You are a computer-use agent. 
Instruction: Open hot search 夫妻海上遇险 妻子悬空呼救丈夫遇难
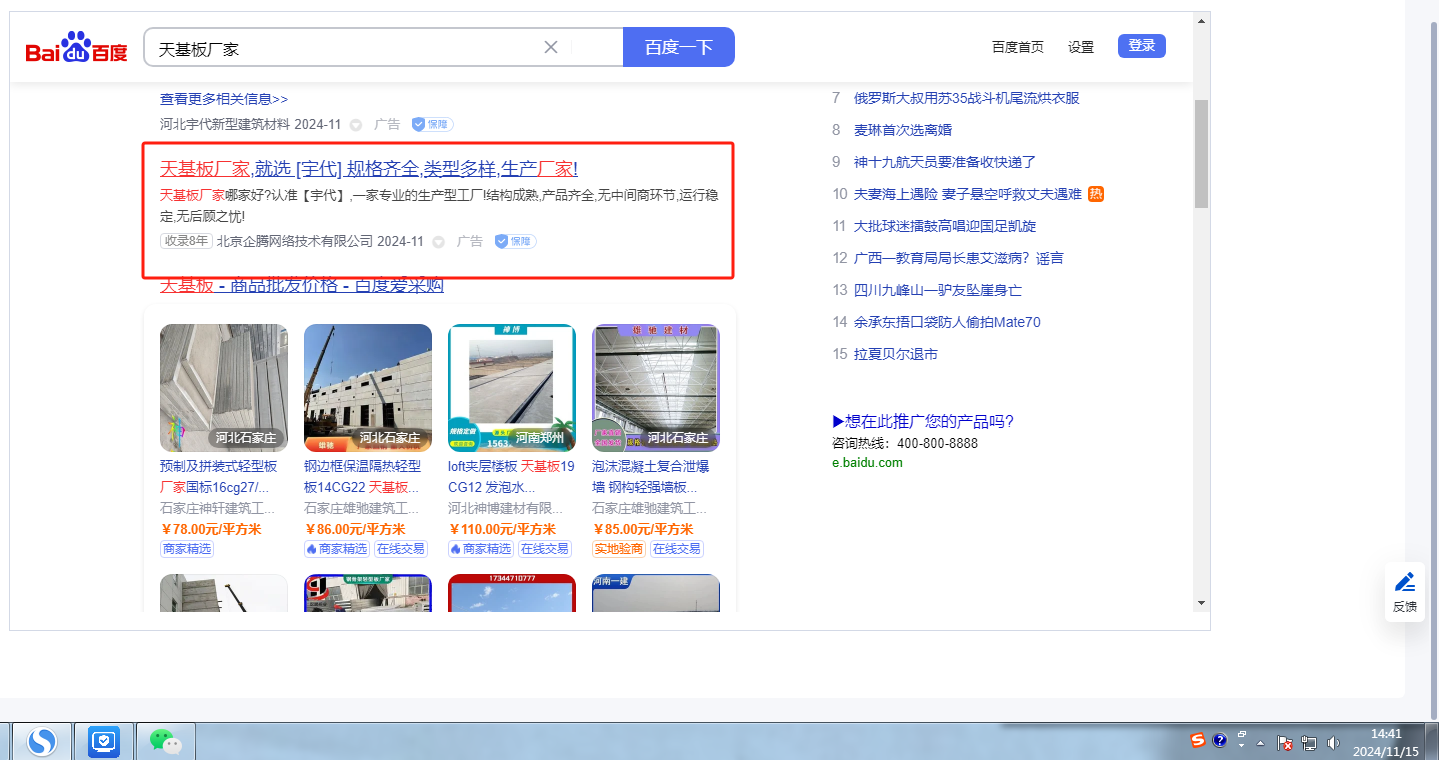pos(968,194)
